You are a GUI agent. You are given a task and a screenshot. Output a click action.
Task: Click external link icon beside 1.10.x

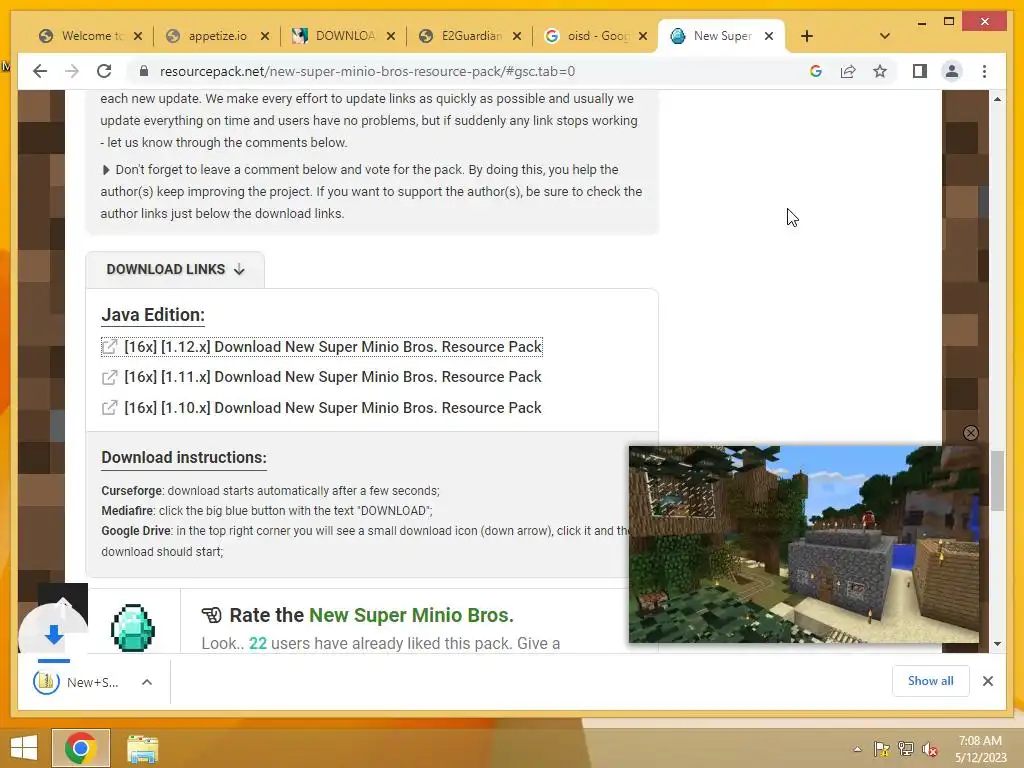(x=110, y=408)
